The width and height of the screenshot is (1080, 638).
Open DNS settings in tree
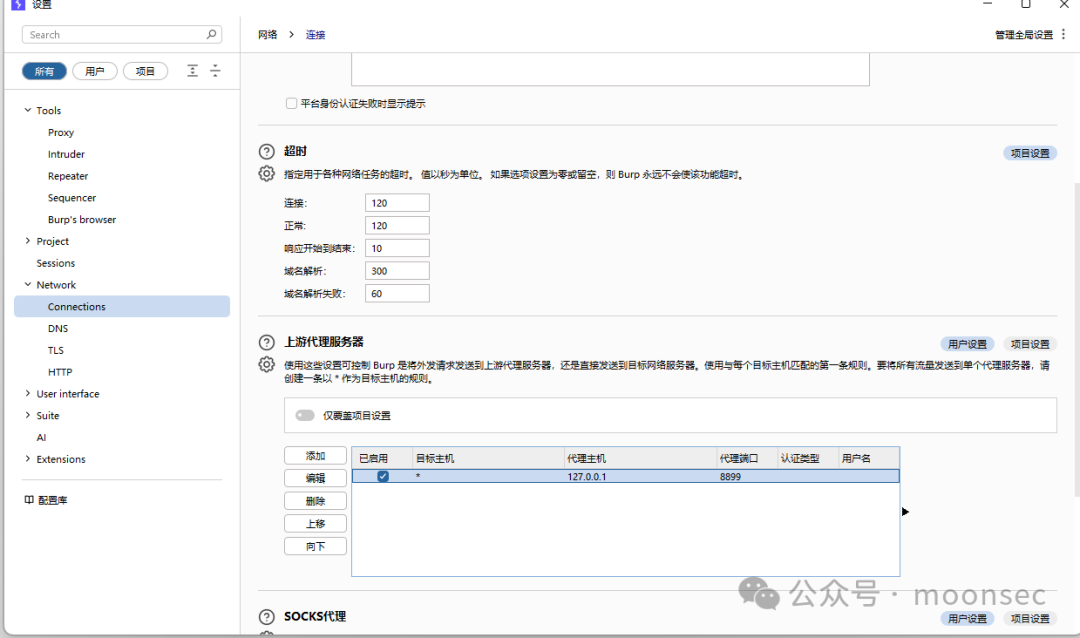pos(58,329)
